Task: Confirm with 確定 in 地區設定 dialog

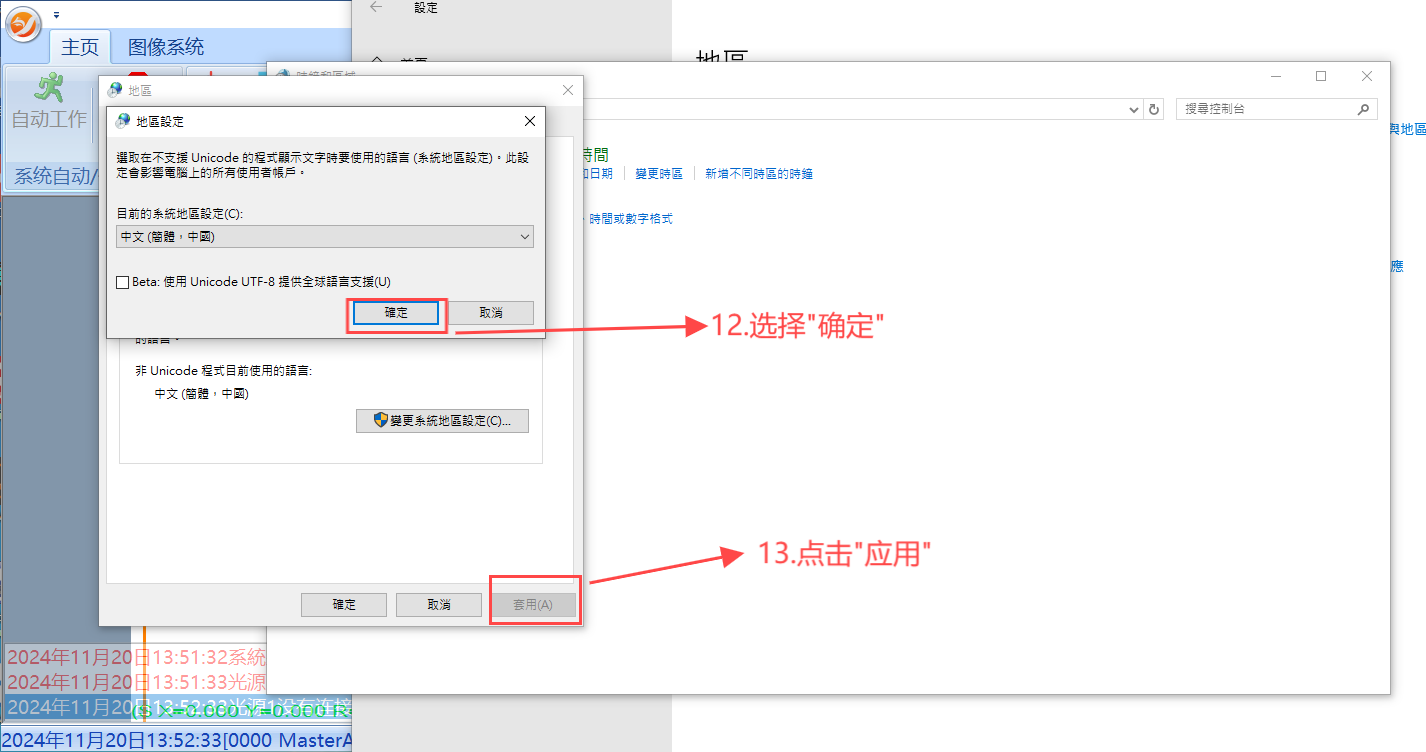Action: [x=396, y=313]
